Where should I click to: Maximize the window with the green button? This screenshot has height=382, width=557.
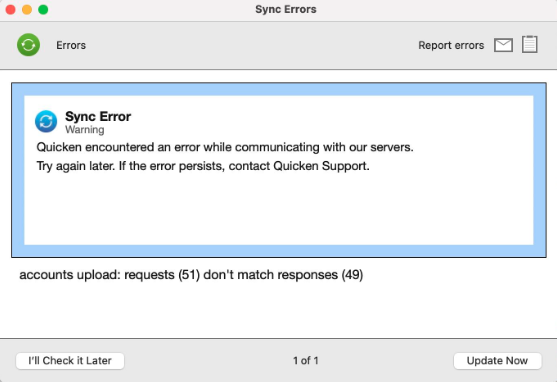[x=43, y=10]
